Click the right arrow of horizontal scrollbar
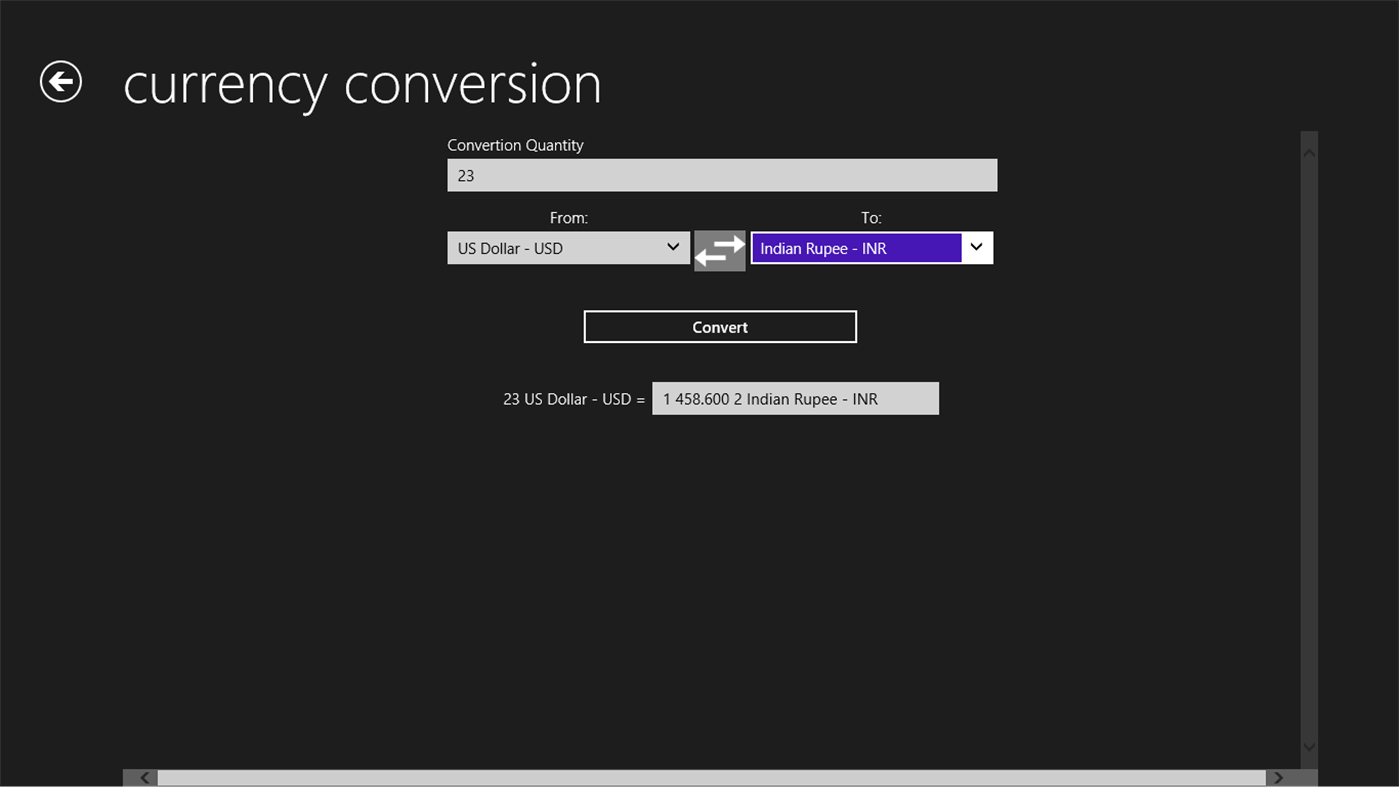This screenshot has width=1399, height=787. [1277, 777]
